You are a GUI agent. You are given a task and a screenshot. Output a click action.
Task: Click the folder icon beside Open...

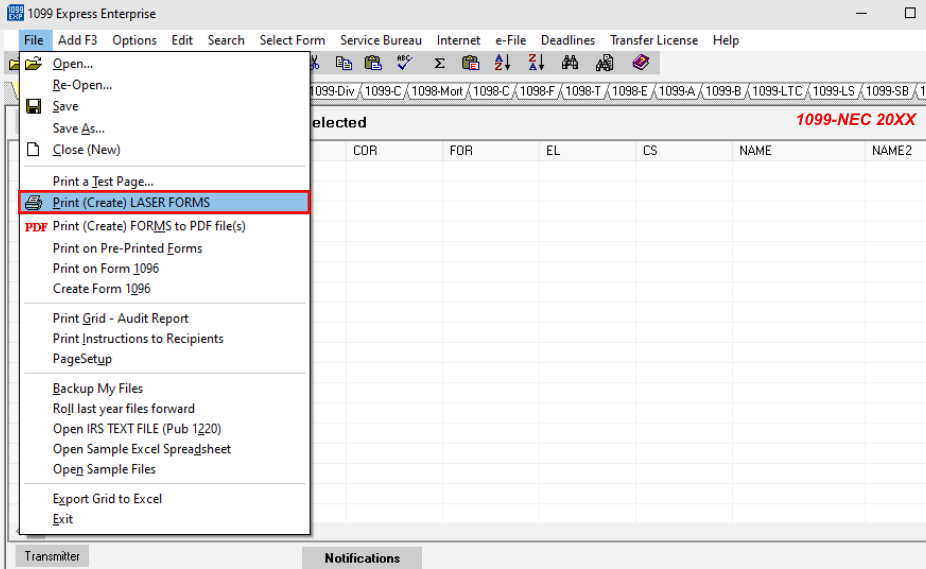pos(34,63)
